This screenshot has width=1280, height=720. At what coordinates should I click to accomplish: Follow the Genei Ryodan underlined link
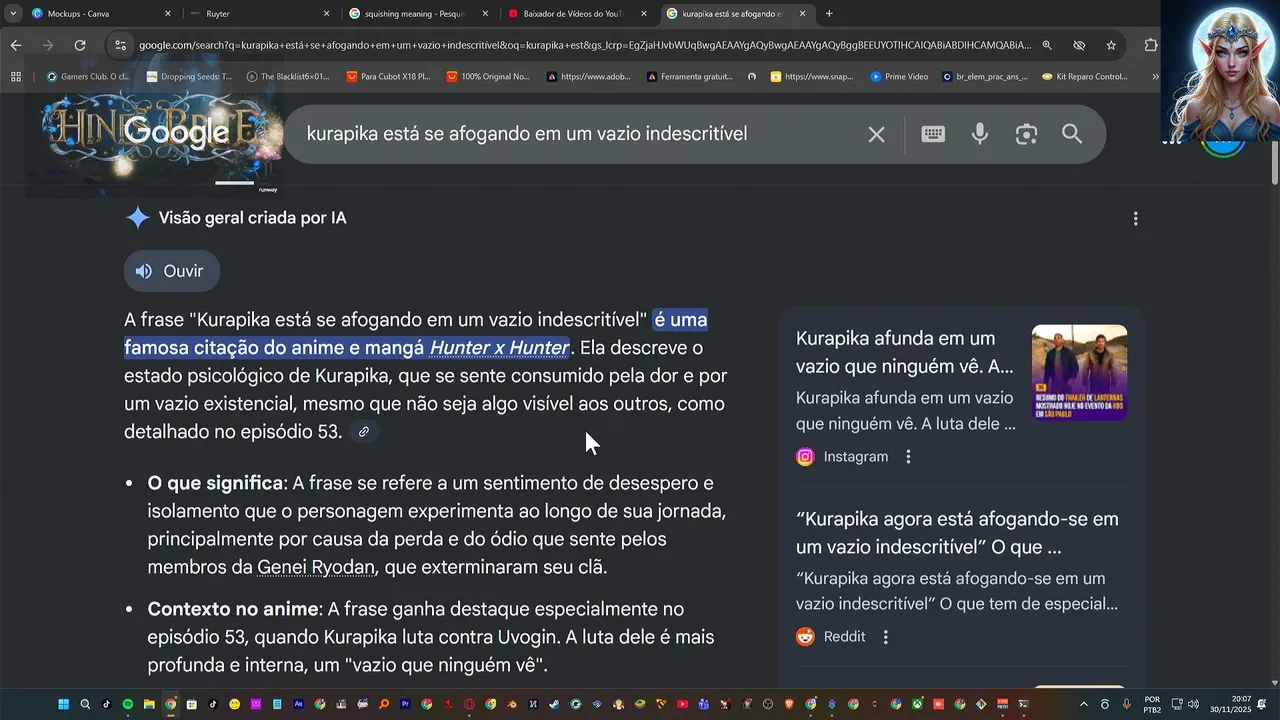click(316, 567)
